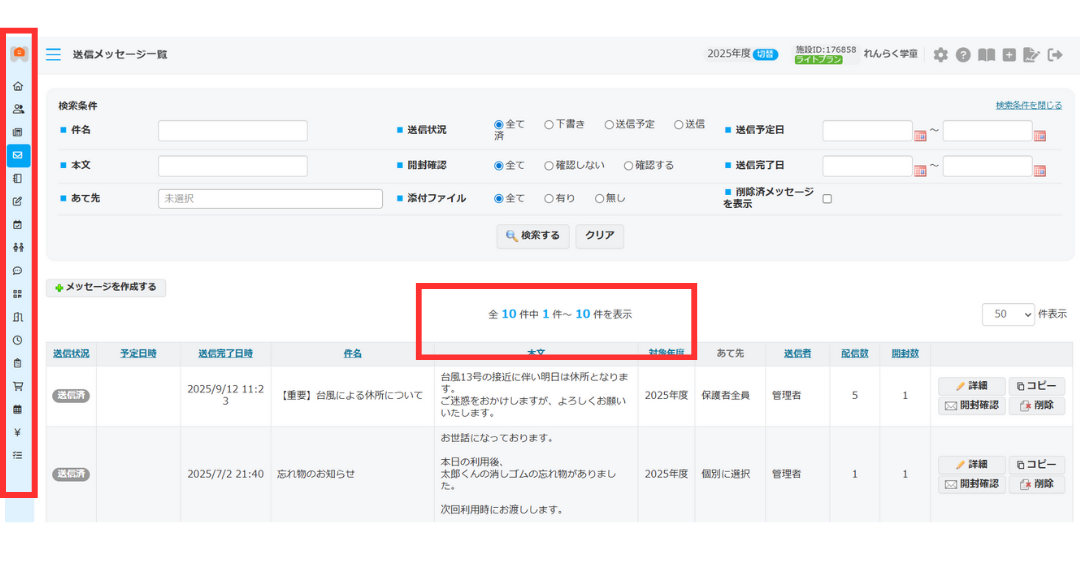Open the speech bubble chat sidebar icon
The image size is (1080, 566).
tap(18, 271)
